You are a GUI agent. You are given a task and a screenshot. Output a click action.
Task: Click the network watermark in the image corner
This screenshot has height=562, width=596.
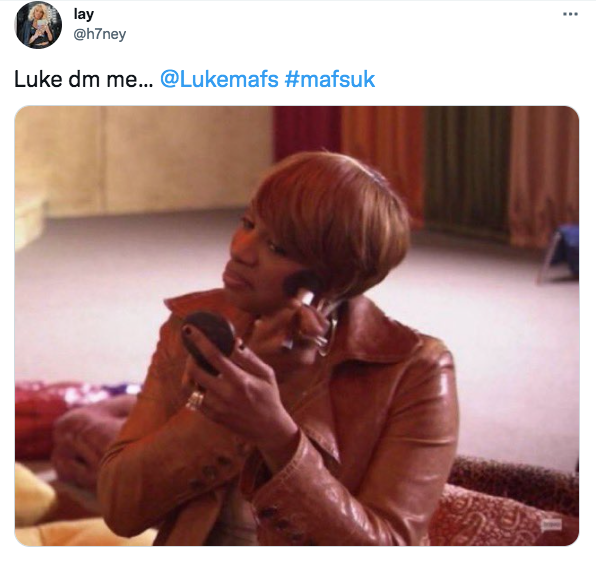(x=551, y=524)
